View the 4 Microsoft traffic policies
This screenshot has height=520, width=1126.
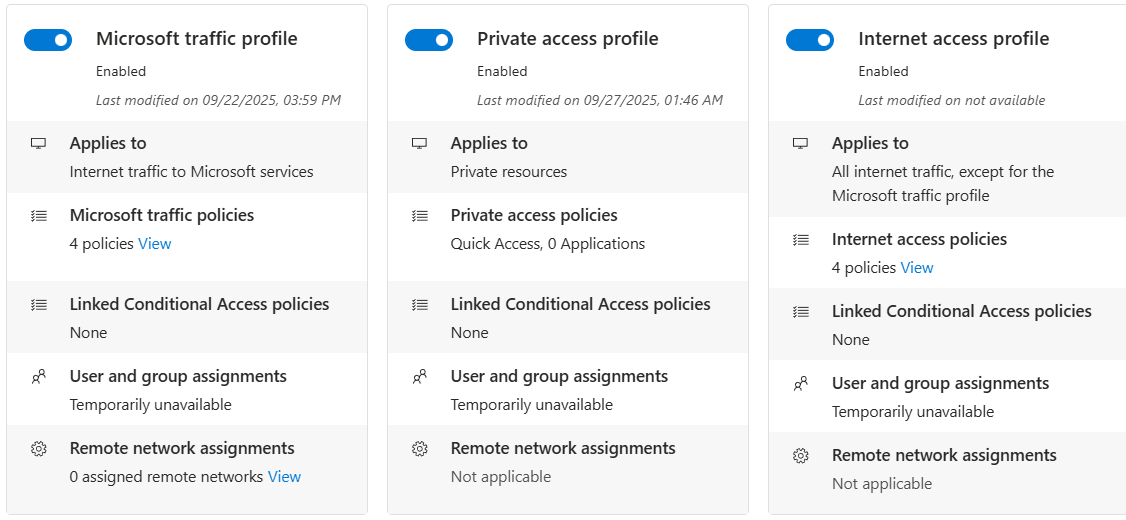[x=155, y=244]
